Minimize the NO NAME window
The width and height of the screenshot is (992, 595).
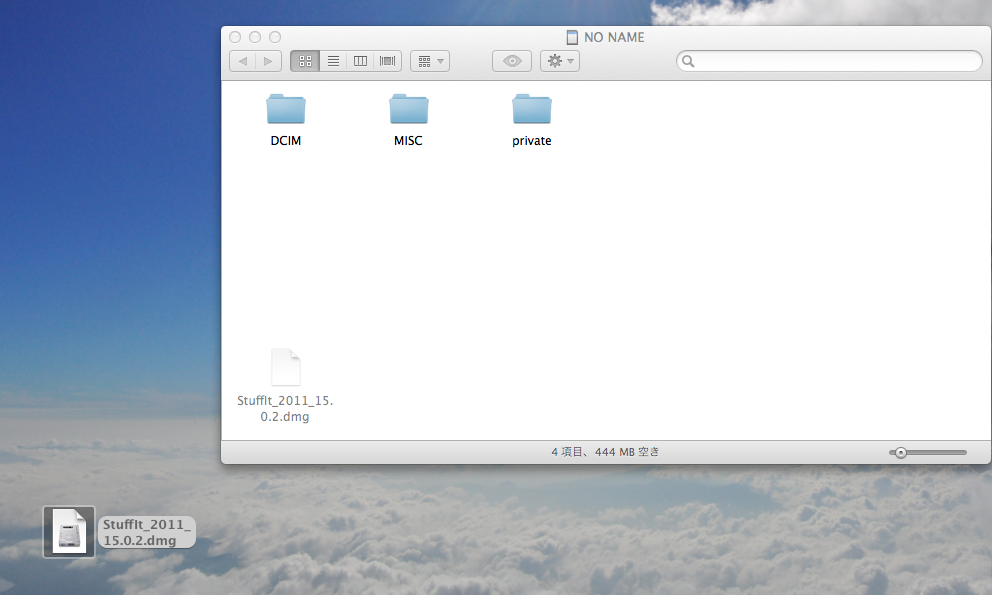tap(255, 37)
